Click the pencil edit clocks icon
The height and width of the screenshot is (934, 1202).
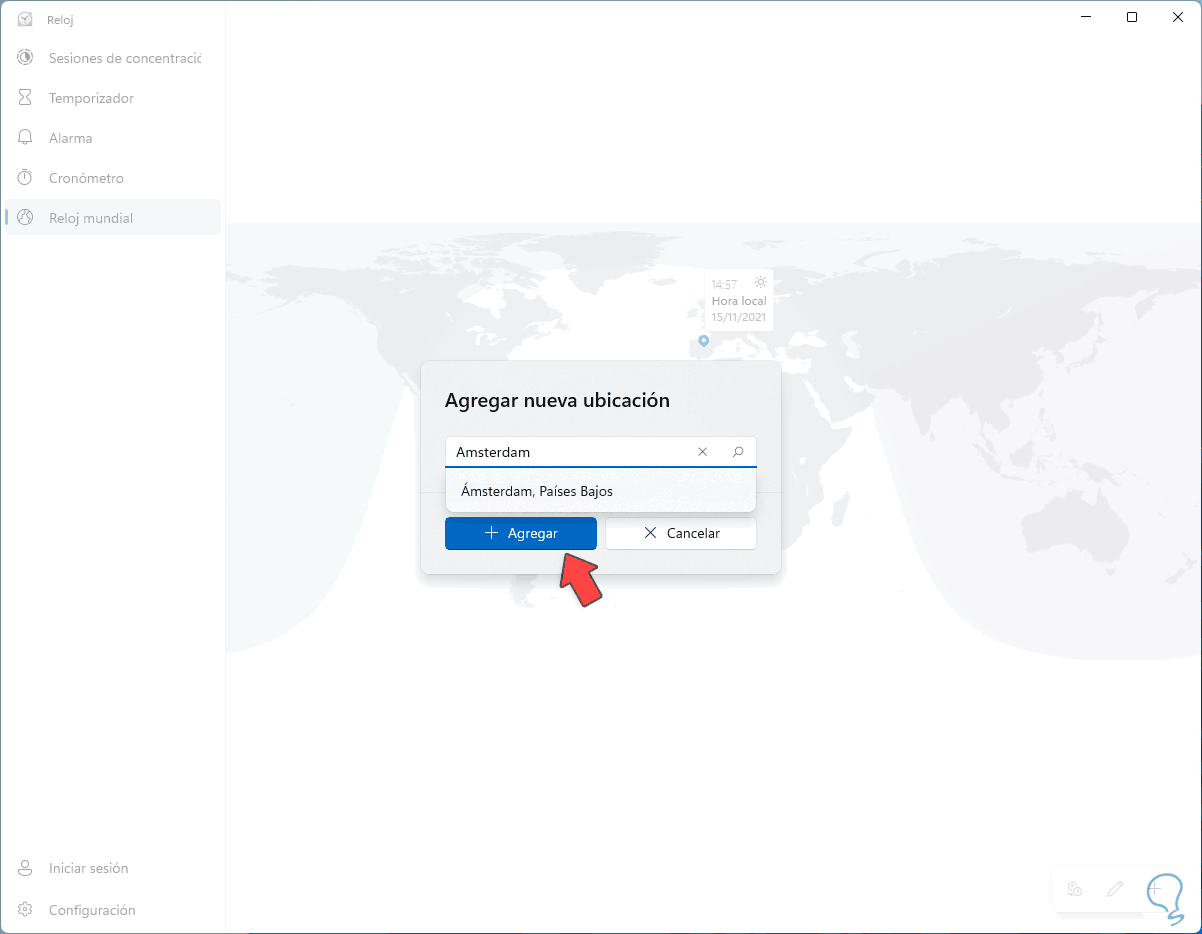point(1115,889)
